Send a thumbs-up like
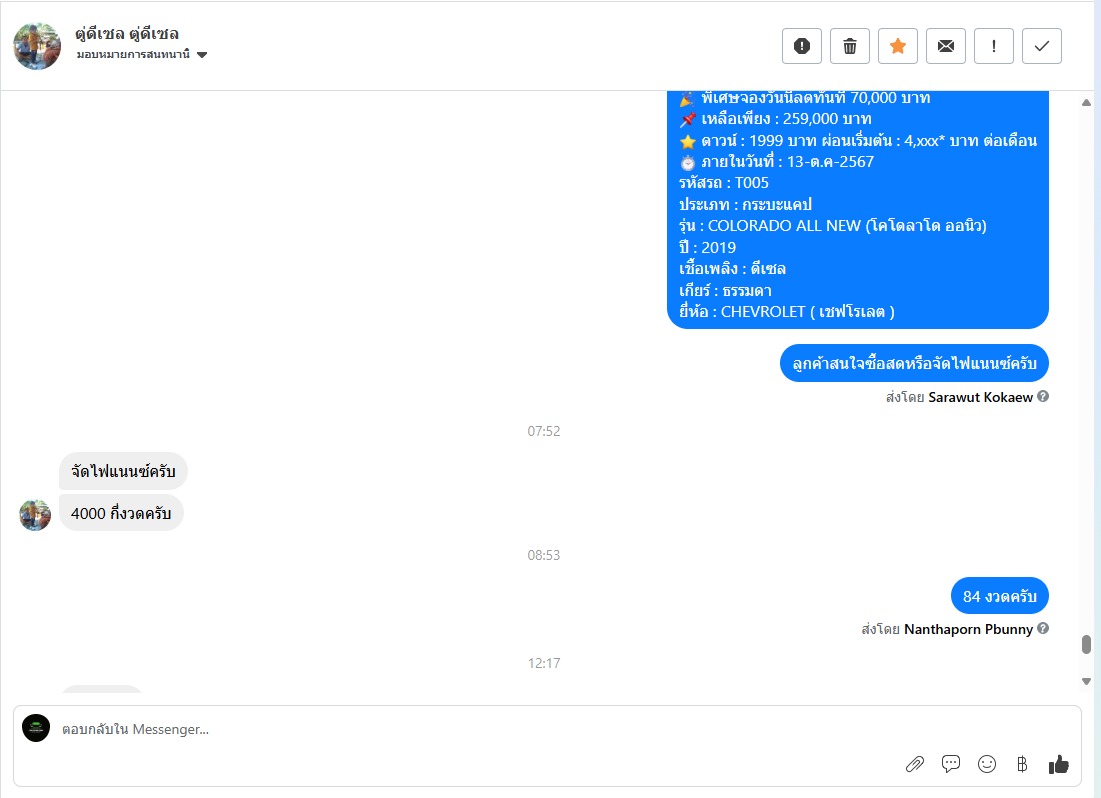This screenshot has height=798, width=1101. click(x=1059, y=764)
